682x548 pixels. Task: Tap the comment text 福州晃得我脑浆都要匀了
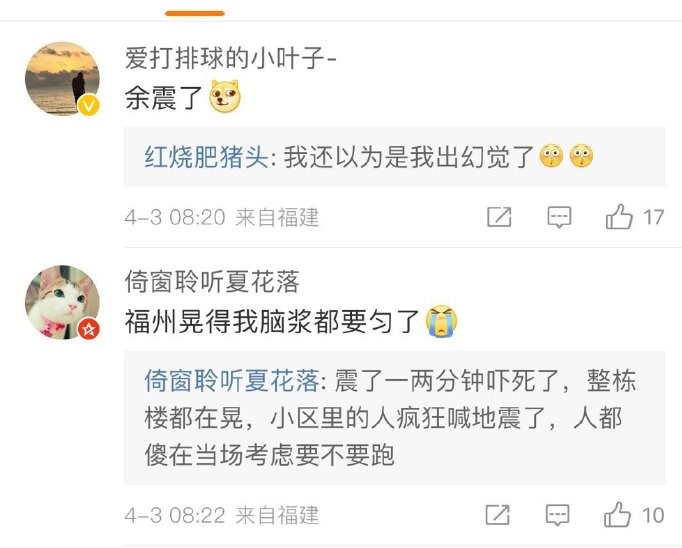[x=272, y=322]
